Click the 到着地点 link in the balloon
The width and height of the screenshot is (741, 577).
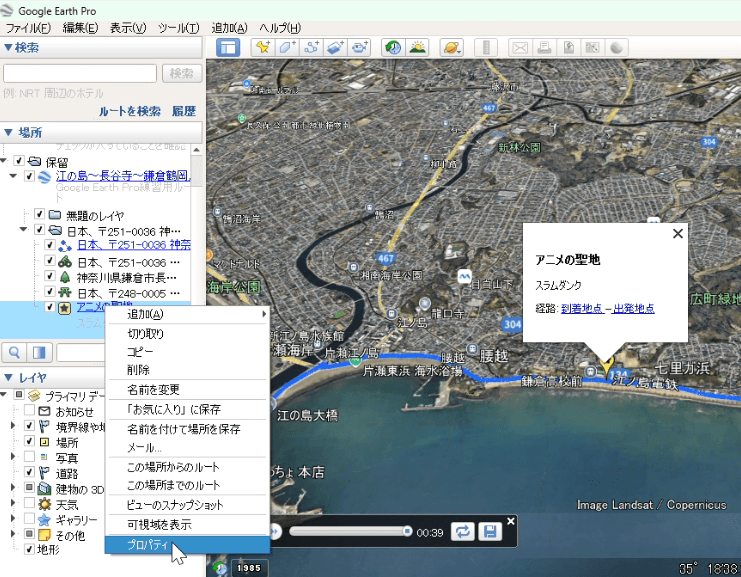(582, 308)
